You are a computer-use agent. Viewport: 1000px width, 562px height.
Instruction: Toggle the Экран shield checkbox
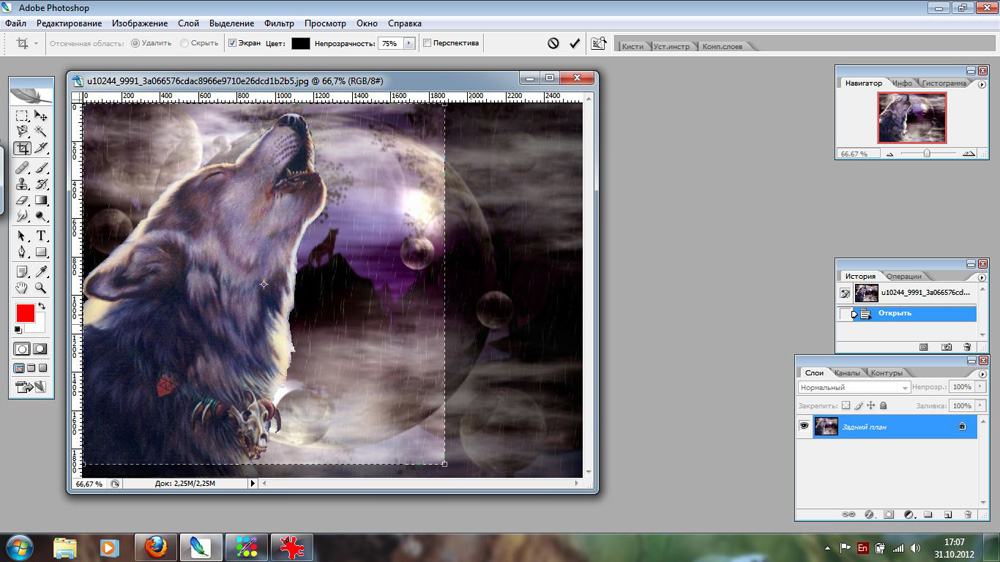pos(232,43)
